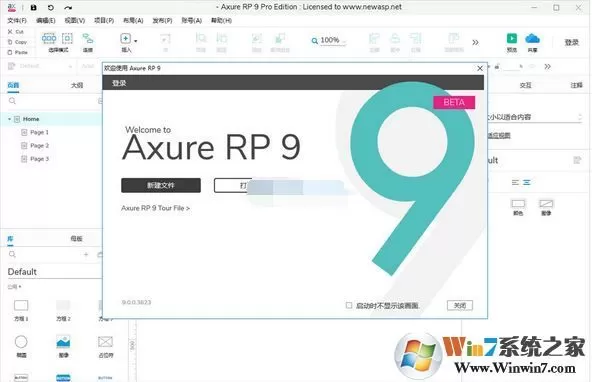Click the Save floppy disk icon
Viewport: 592px width, 382px height.
pyautogui.click(x=33, y=7)
